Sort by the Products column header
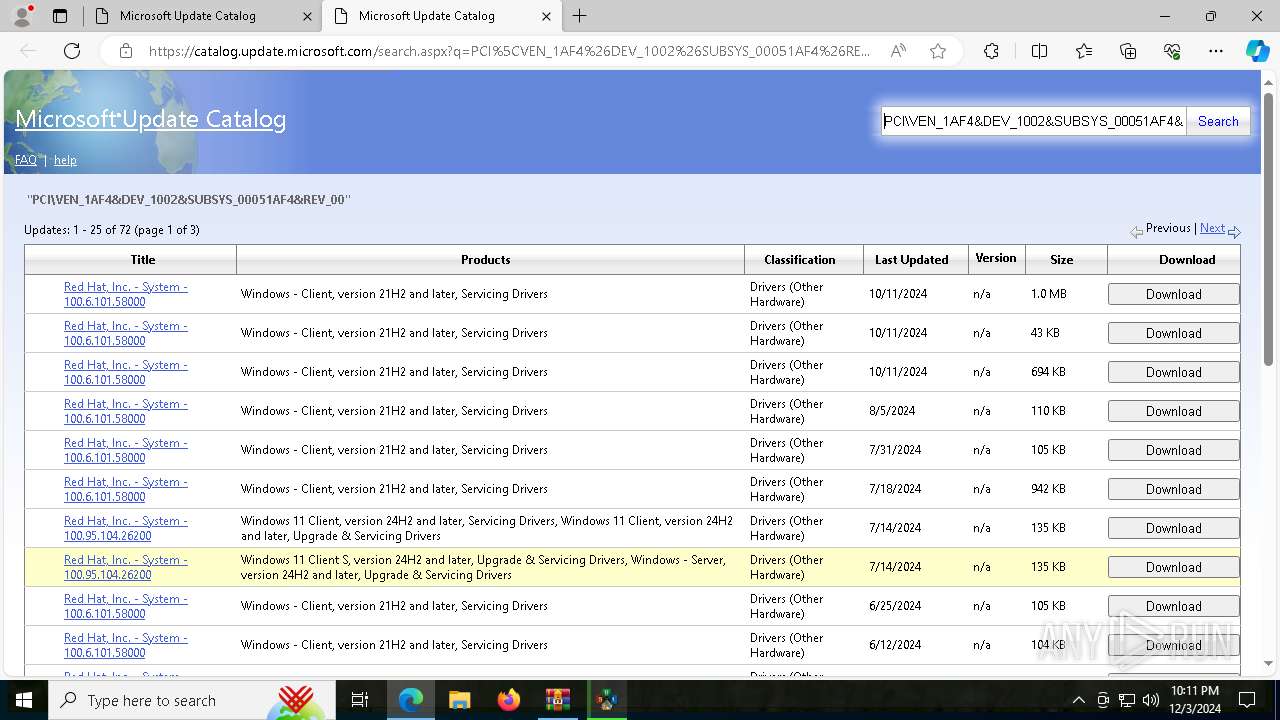 pyautogui.click(x=486, y=259)
